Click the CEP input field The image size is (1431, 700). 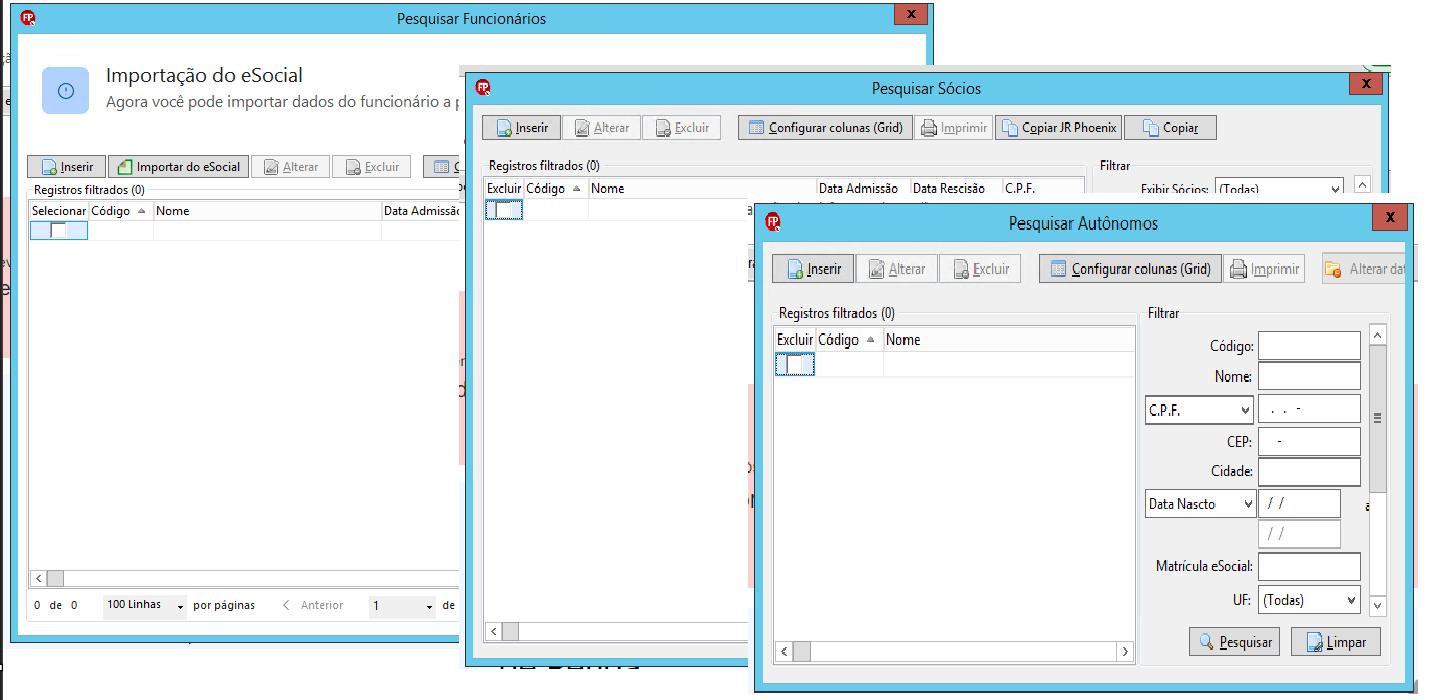[x=1309, y=441]
